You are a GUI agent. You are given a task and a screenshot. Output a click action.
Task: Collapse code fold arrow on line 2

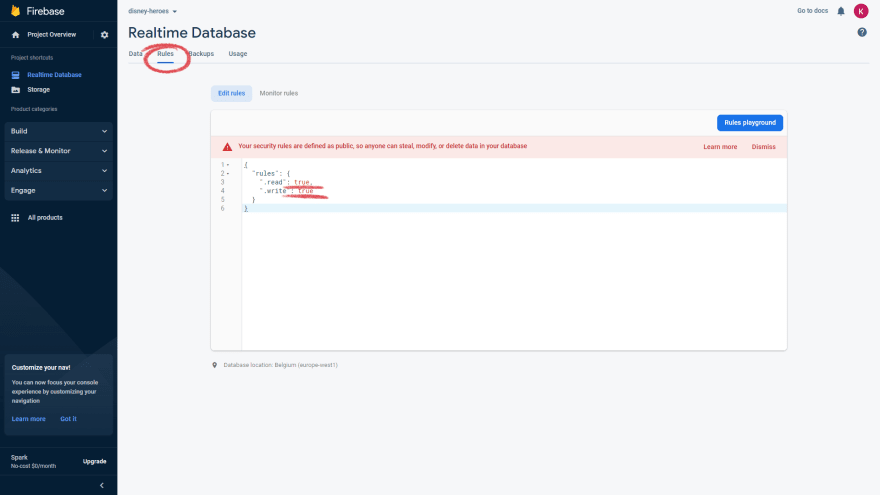click(x=228, y=173)
